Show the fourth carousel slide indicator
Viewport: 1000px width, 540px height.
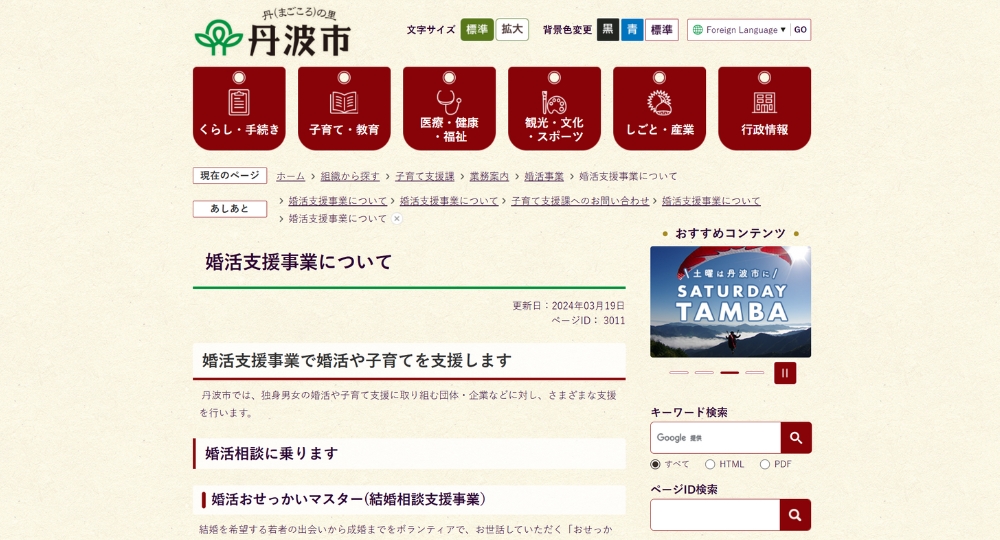pos(754,372)
